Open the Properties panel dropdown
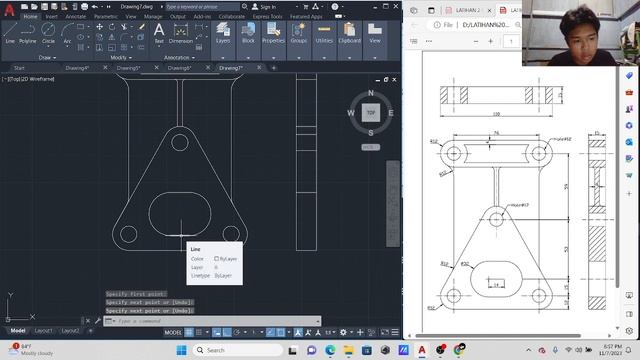The width and height of the screenshot is (640, 360). pos(273,58)
